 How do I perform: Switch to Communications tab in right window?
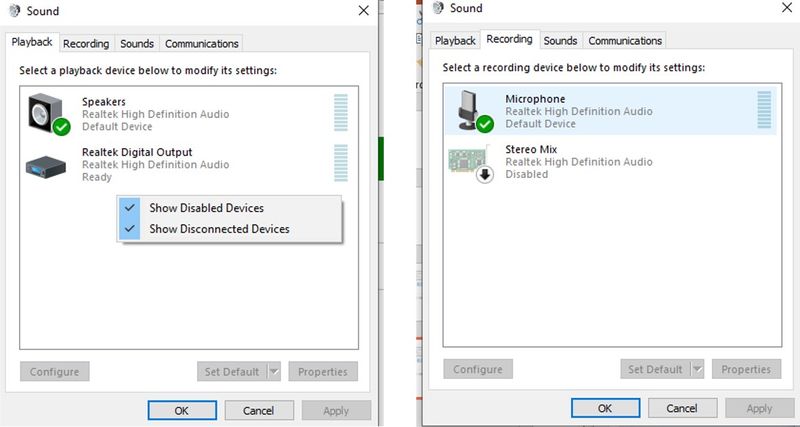pyautogui.click(x=625, y=41)
